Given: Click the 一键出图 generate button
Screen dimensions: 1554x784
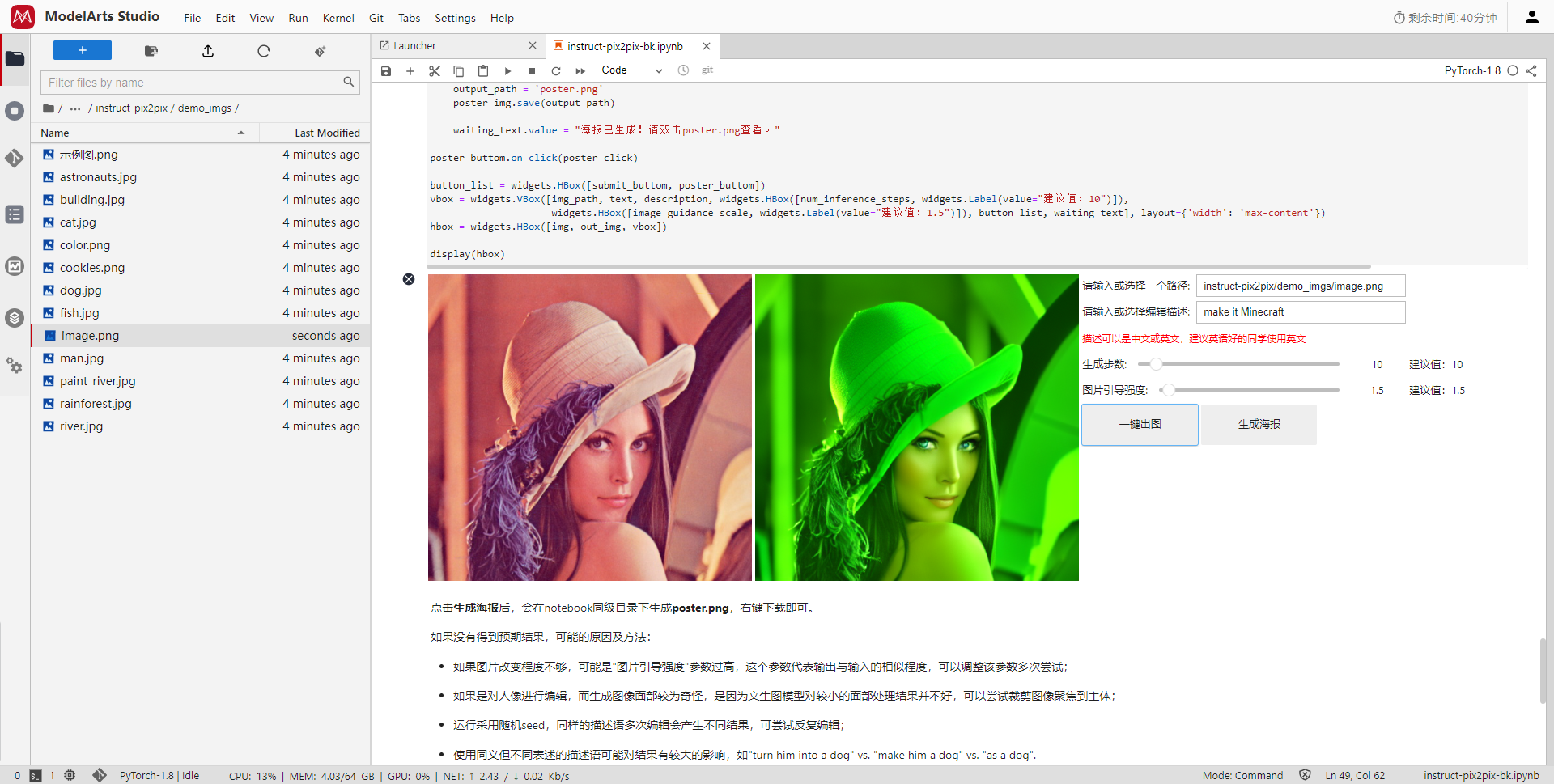Looking at the screenshot, I should click(1140, 425).
